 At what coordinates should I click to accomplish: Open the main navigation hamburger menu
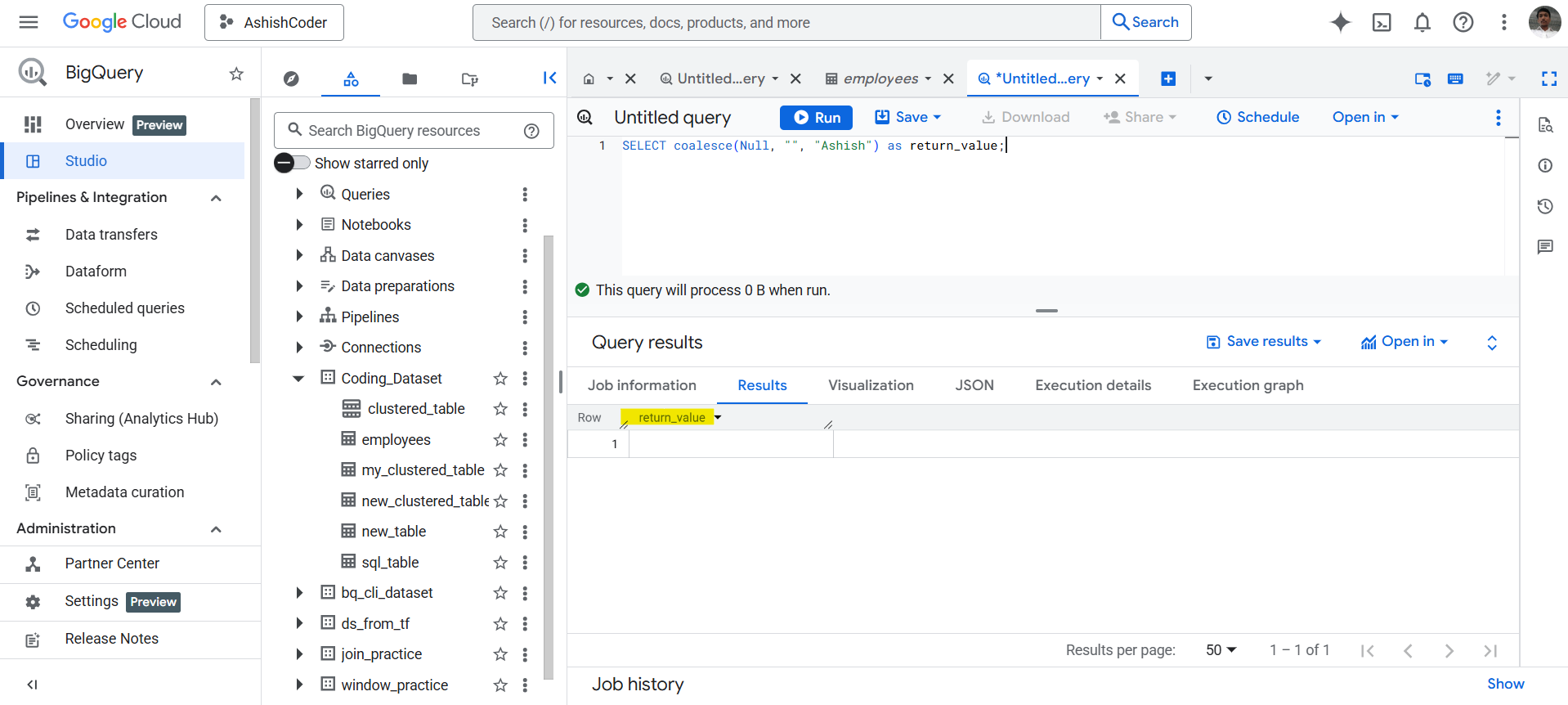tap(29, 22)
